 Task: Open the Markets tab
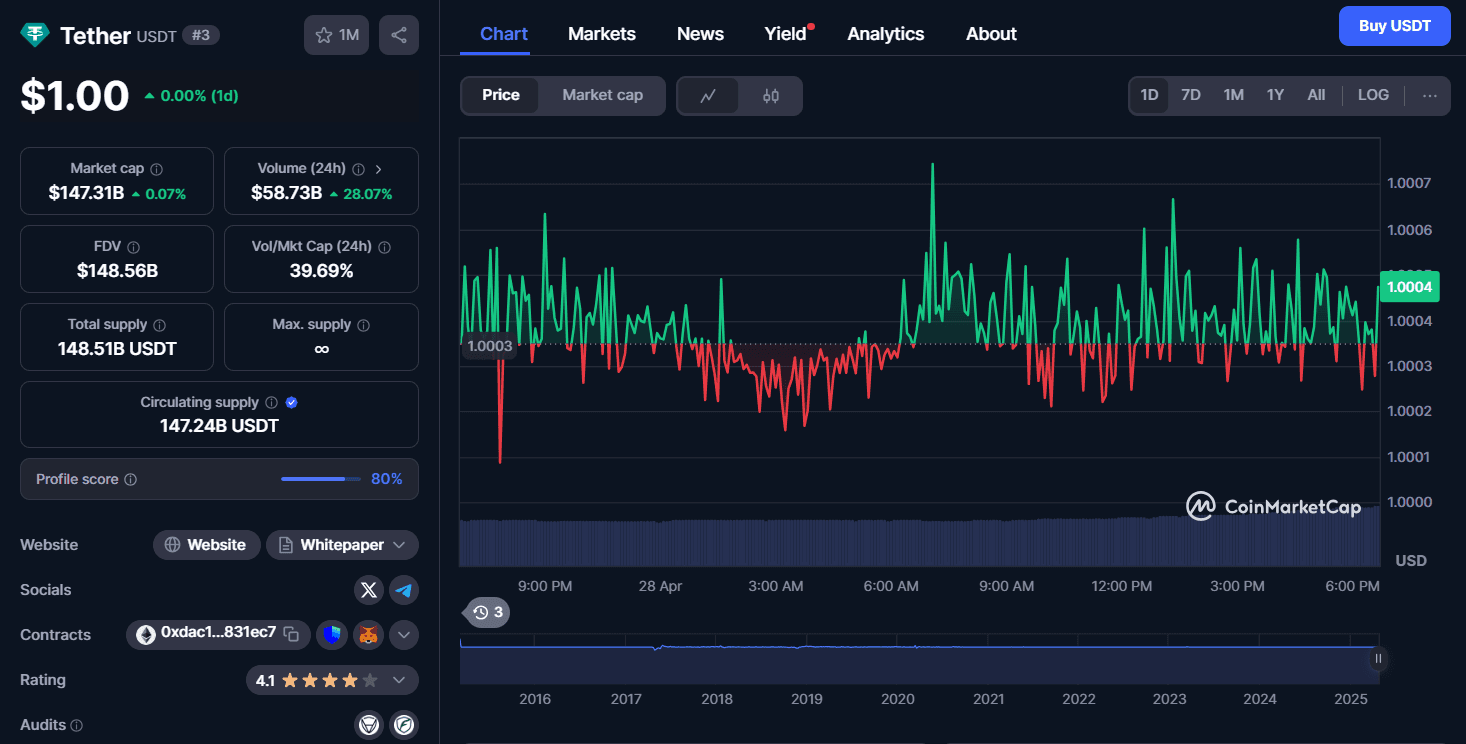click(602, 34)
